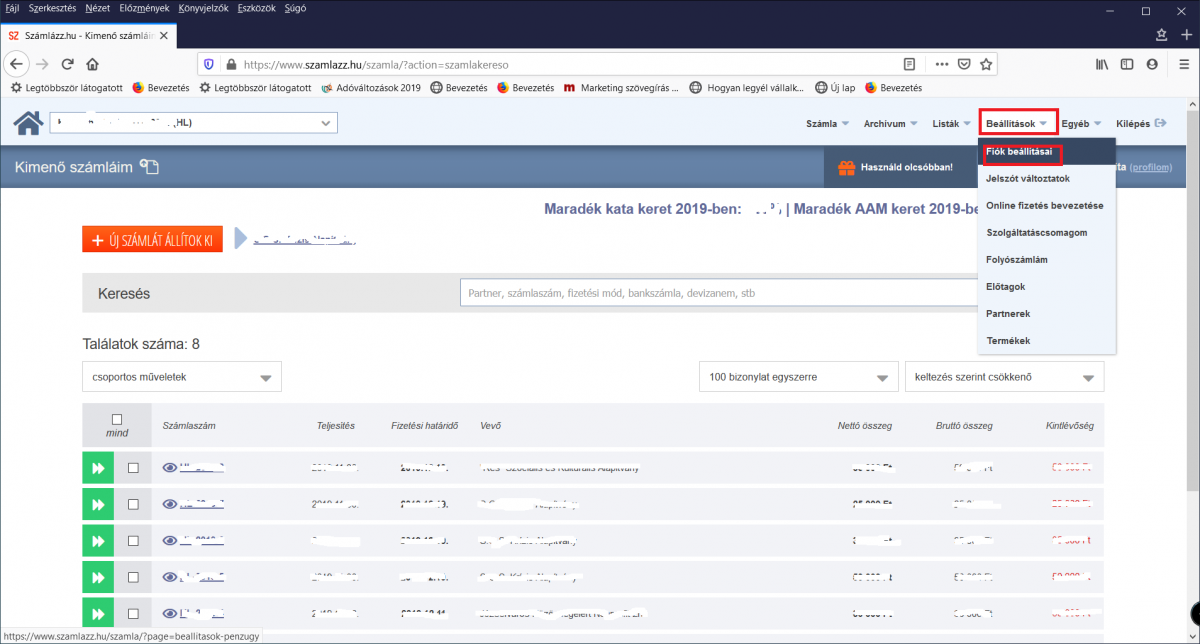Select 'Fiók beállításai' menu item
The image size is (1200, 644).
1047,152
